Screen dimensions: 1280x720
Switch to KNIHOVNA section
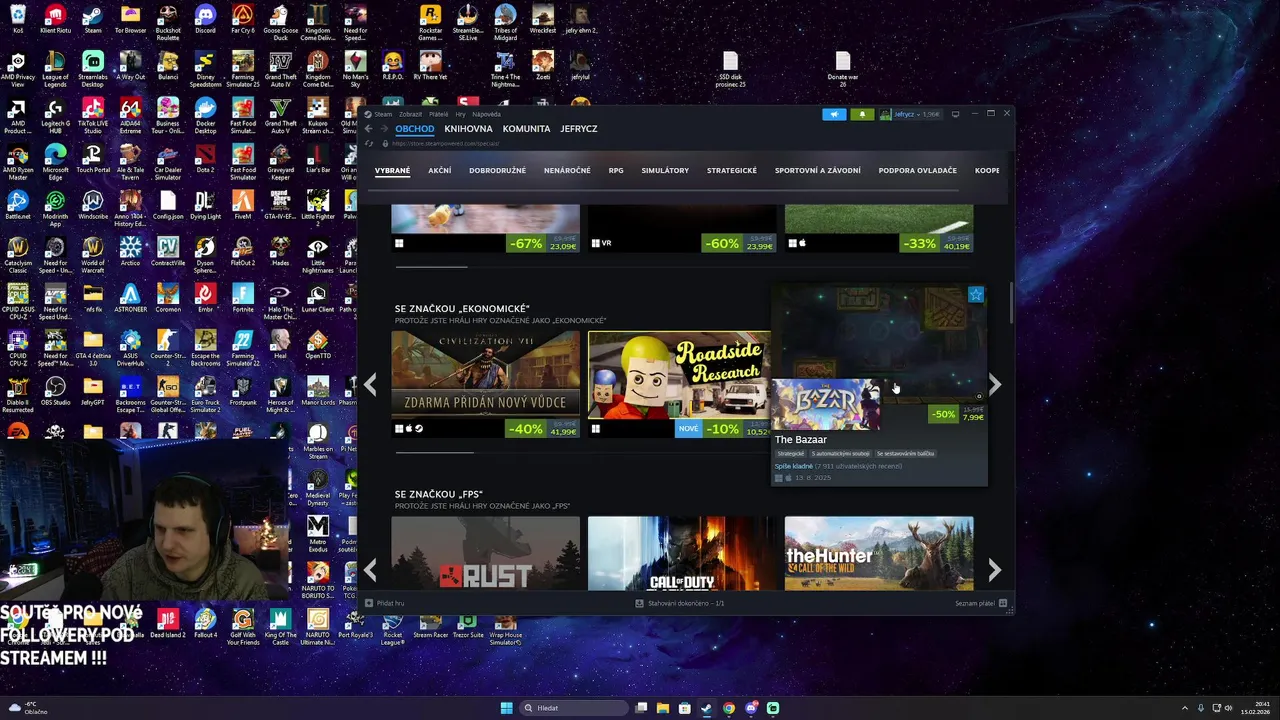[x=468, y=129]
